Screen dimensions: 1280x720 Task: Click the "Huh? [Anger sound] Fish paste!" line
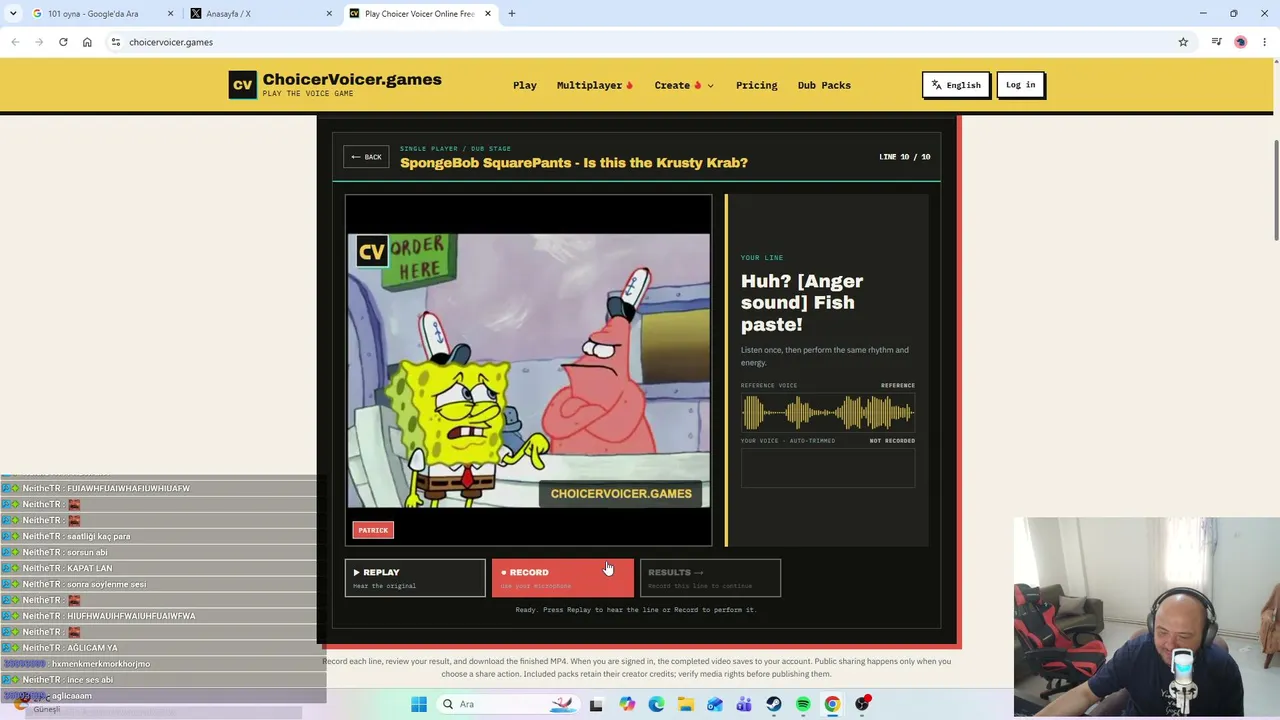[x=802, y=303]
